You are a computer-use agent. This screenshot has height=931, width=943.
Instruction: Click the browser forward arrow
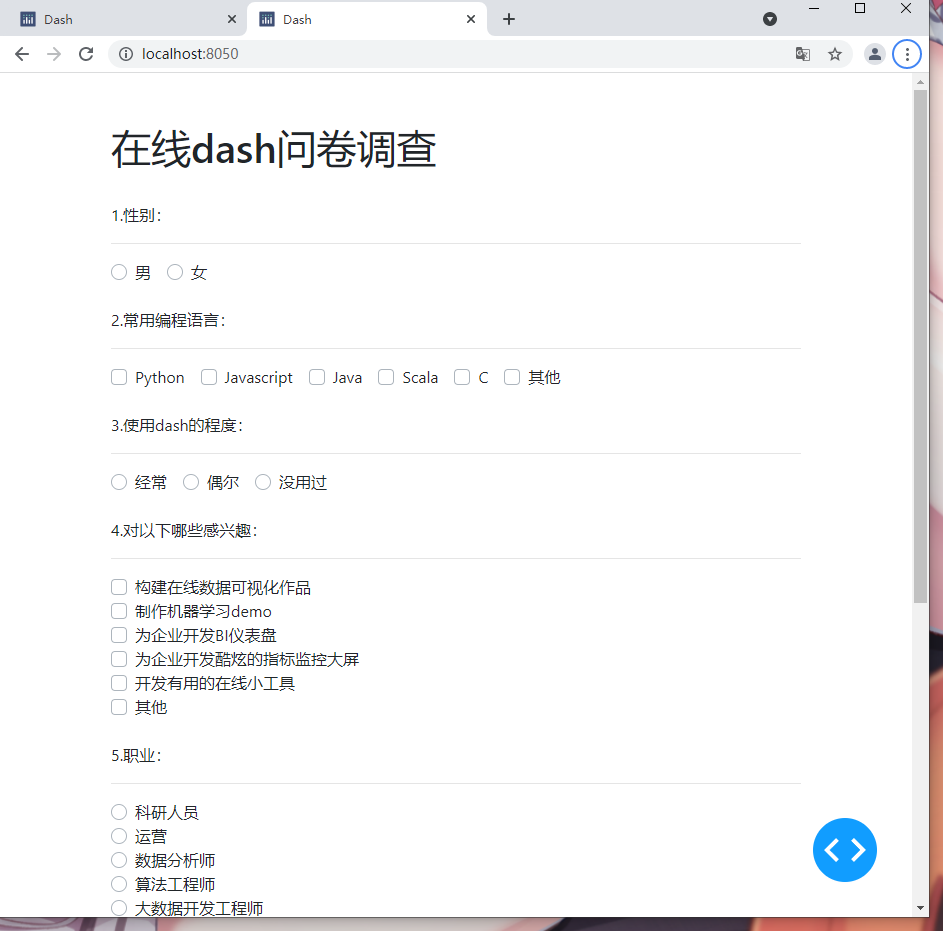[x=54, y=54]
